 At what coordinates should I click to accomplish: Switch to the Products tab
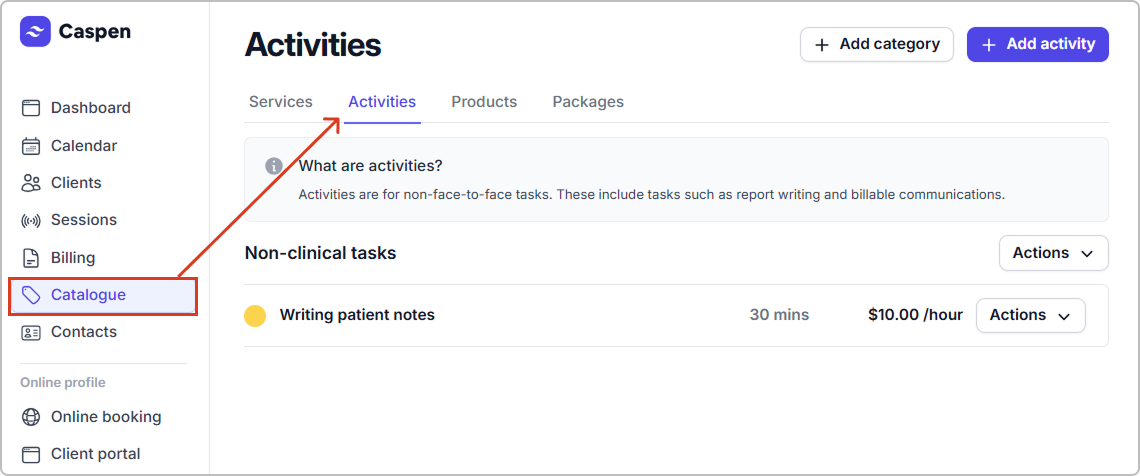tap(484, 102)
